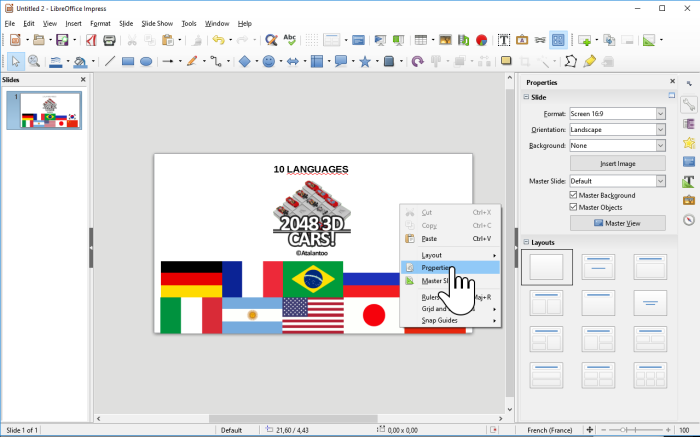Click the Find & Replace icon
The width and height of the screenshot is (700, 437).
coord(271,40)
